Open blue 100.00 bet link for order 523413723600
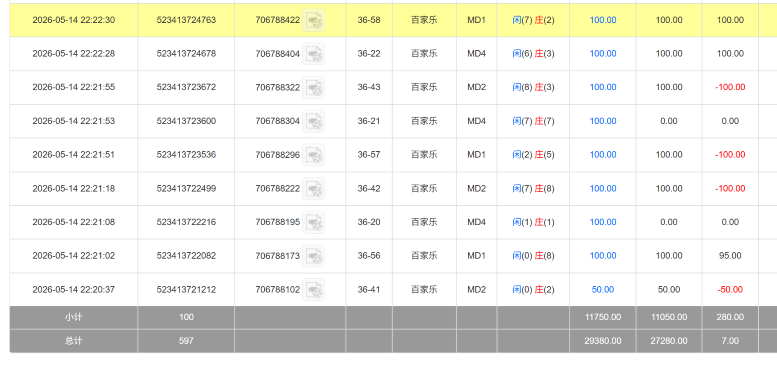The height and width of the screenshot is (368, 777). click(x=603, y=121)
